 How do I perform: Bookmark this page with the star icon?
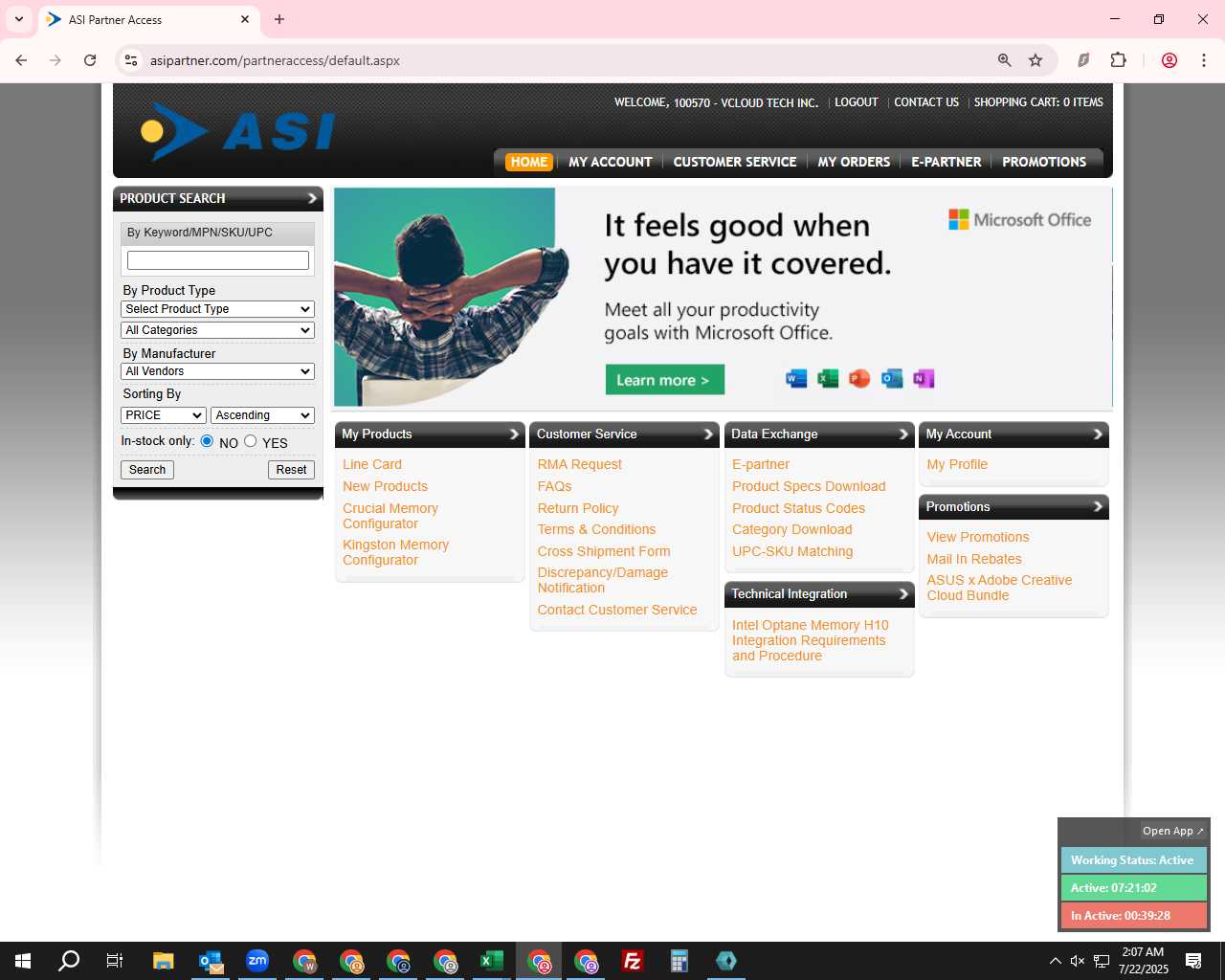1036,60
